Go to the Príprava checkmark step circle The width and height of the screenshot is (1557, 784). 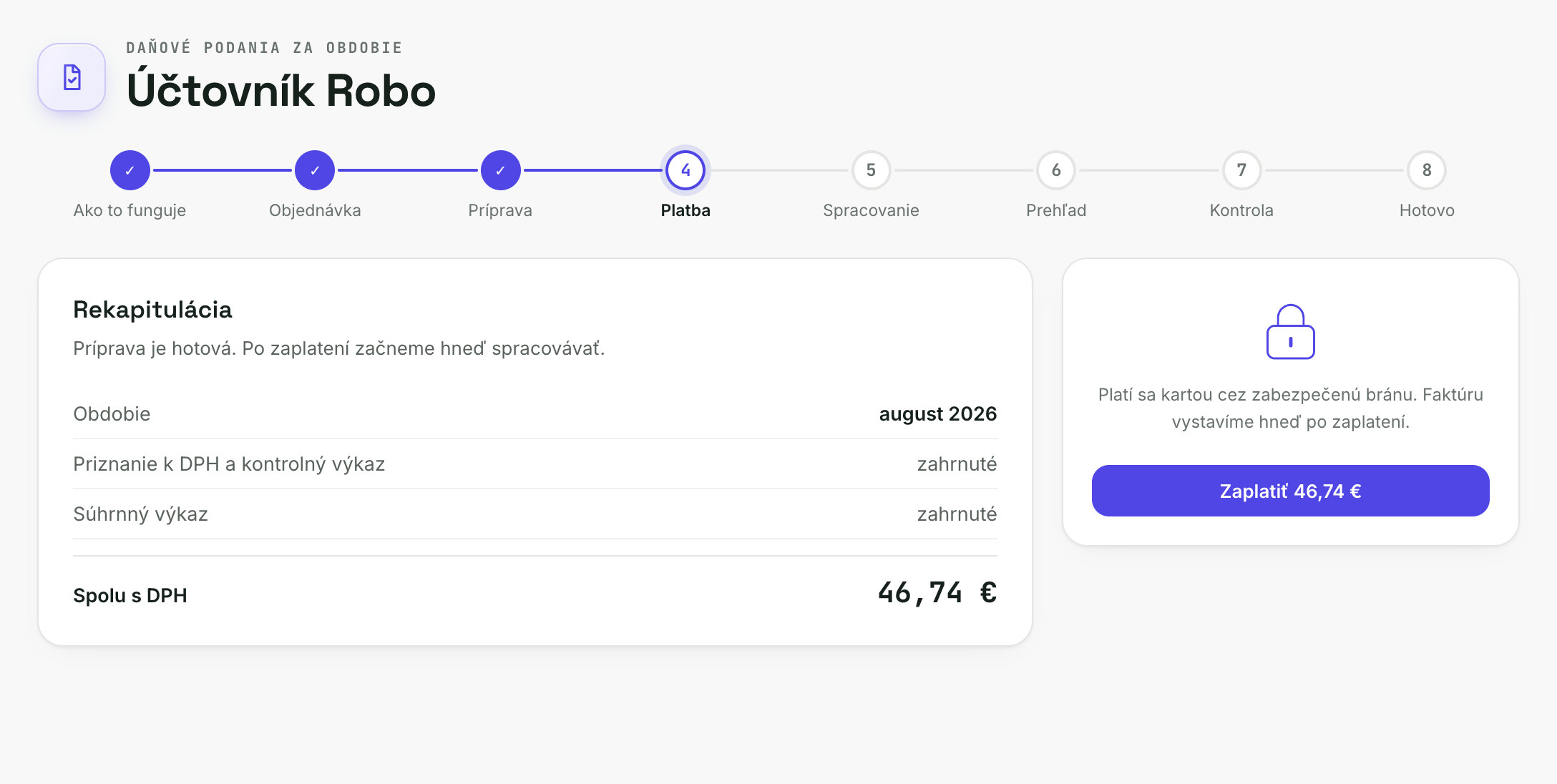click(x=500, y=170)
